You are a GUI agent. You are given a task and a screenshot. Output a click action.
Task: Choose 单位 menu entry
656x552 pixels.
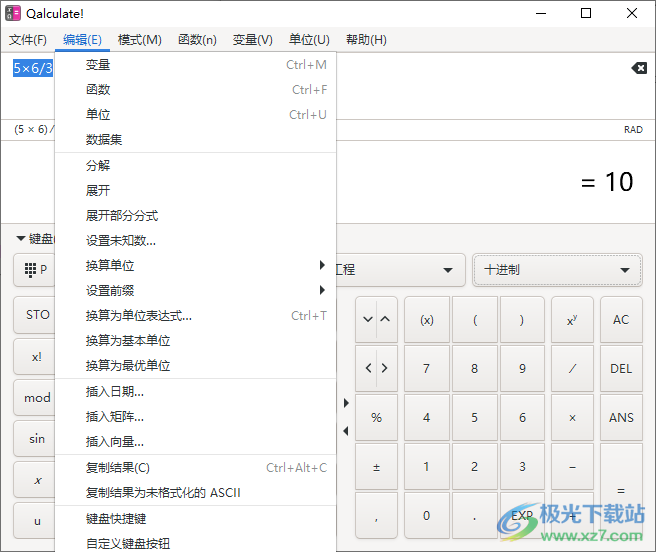(196, 114)
